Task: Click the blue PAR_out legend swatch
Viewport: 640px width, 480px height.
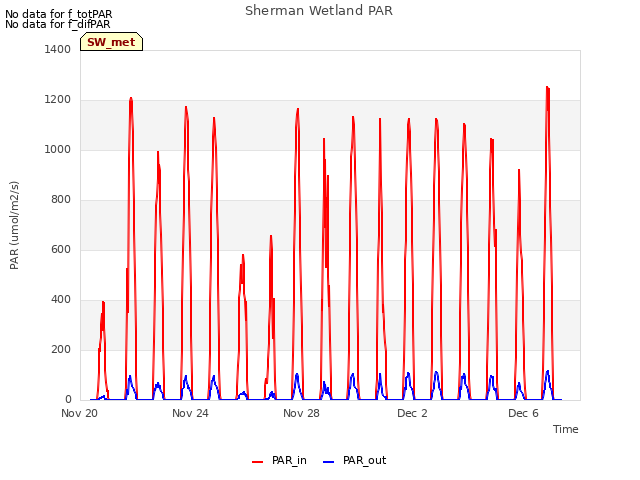Action: click(x=329, y=462)
